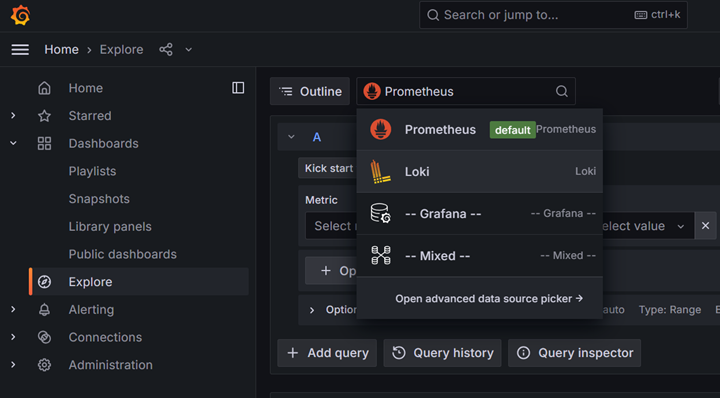Screen dimensions: 720x398
Task: Click the Dashboards grid icon
Action: pyautogui.click(x=45, y=144)
